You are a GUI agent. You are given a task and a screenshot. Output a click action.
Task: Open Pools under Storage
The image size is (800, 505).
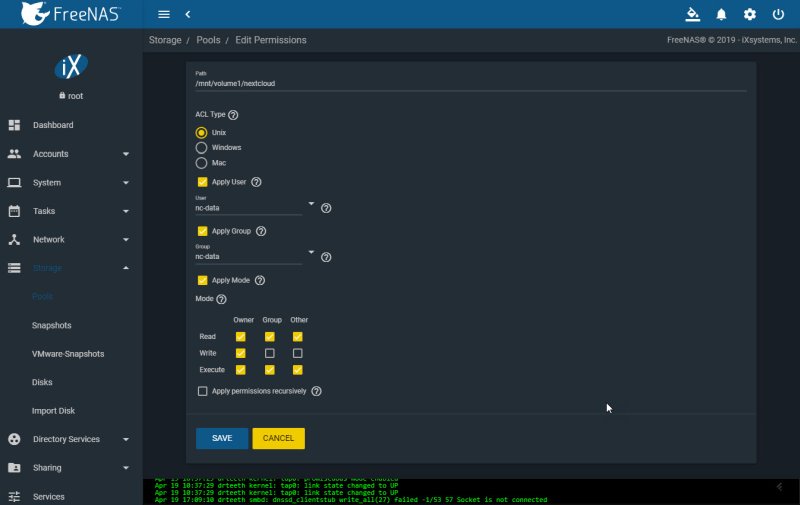[42, 296]
